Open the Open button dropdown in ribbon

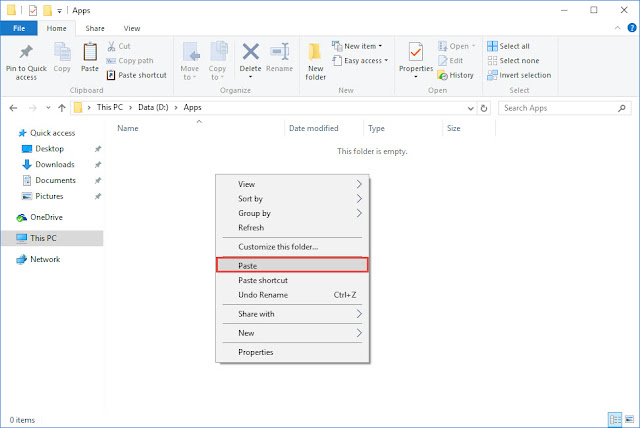pos(457,46)
